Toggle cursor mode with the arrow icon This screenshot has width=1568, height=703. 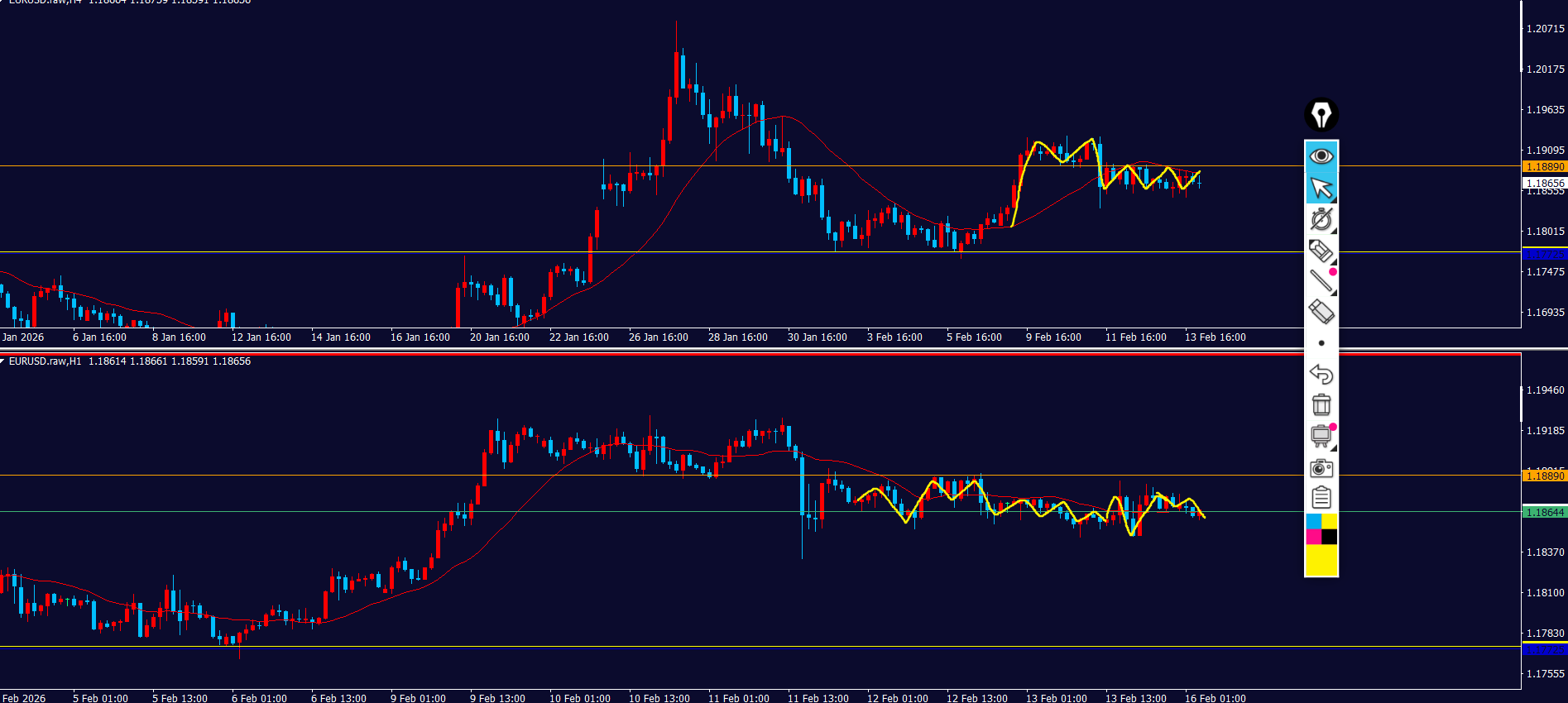[x=1321, y=188]
